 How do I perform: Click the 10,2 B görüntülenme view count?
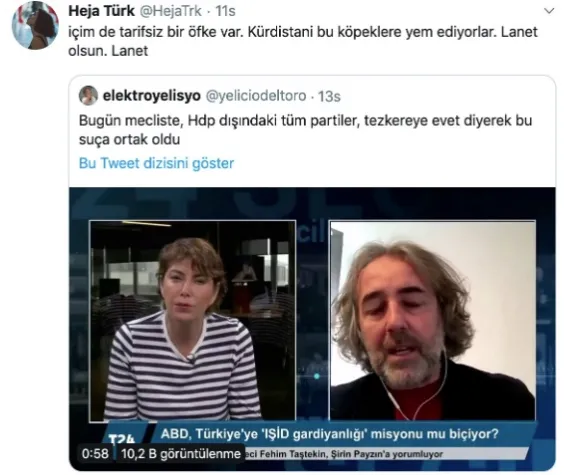[180, 454]
